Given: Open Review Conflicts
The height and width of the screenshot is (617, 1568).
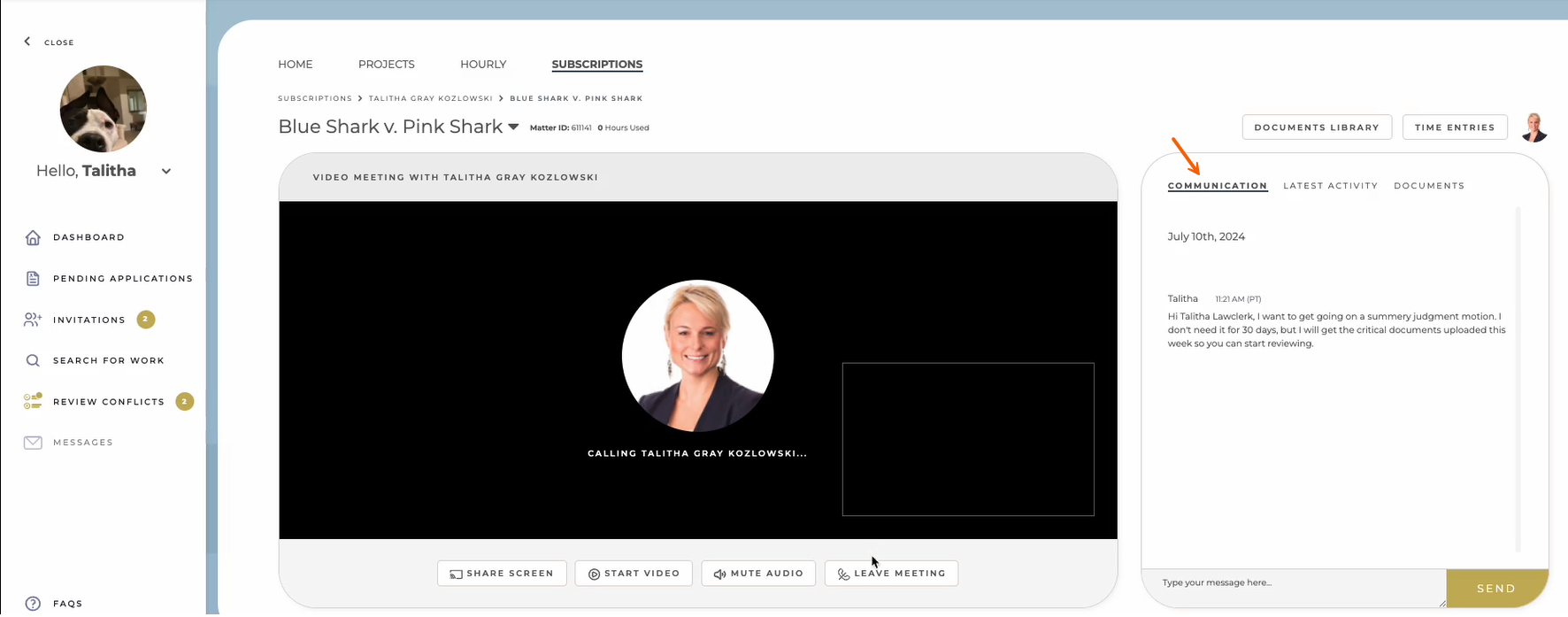Looking at the screenshot, I should [109, 402].
